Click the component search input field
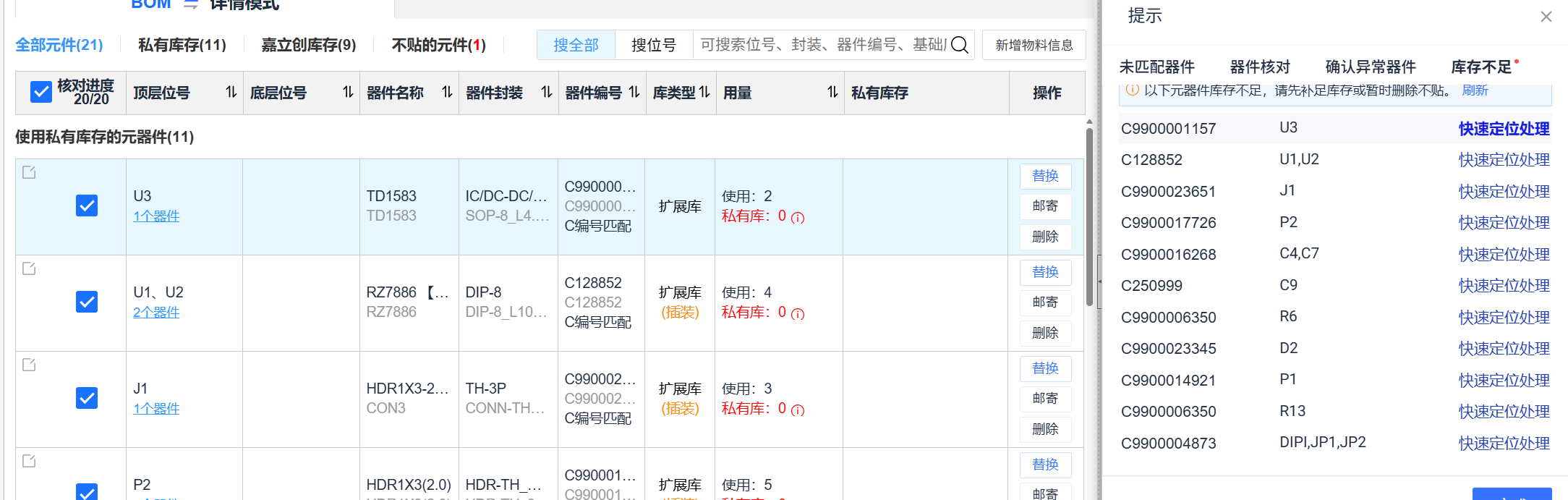Viewport: 1568px width, 500px height. [822, 46]
